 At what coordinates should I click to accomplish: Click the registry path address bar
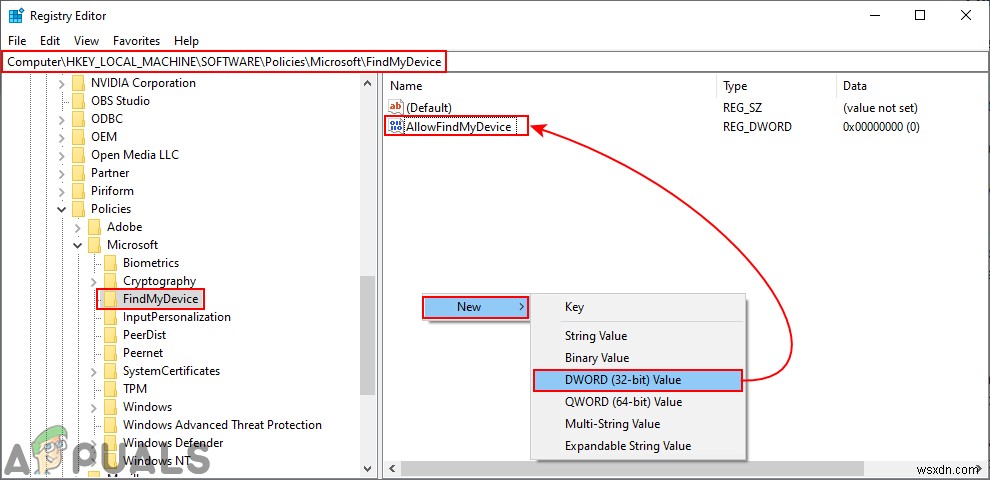(495, 62)
